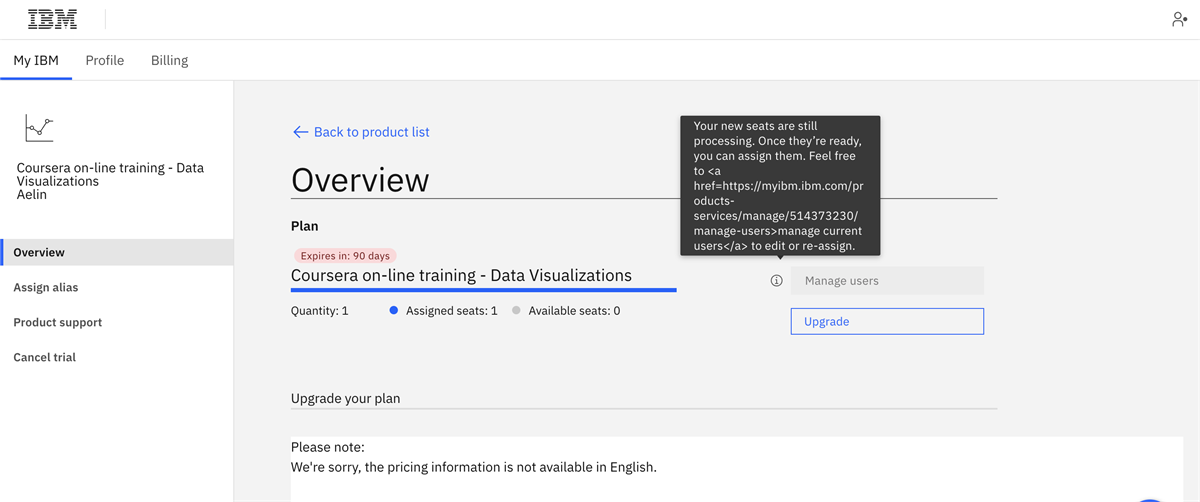Select Overview in the sidebar

tap(39, 252)
